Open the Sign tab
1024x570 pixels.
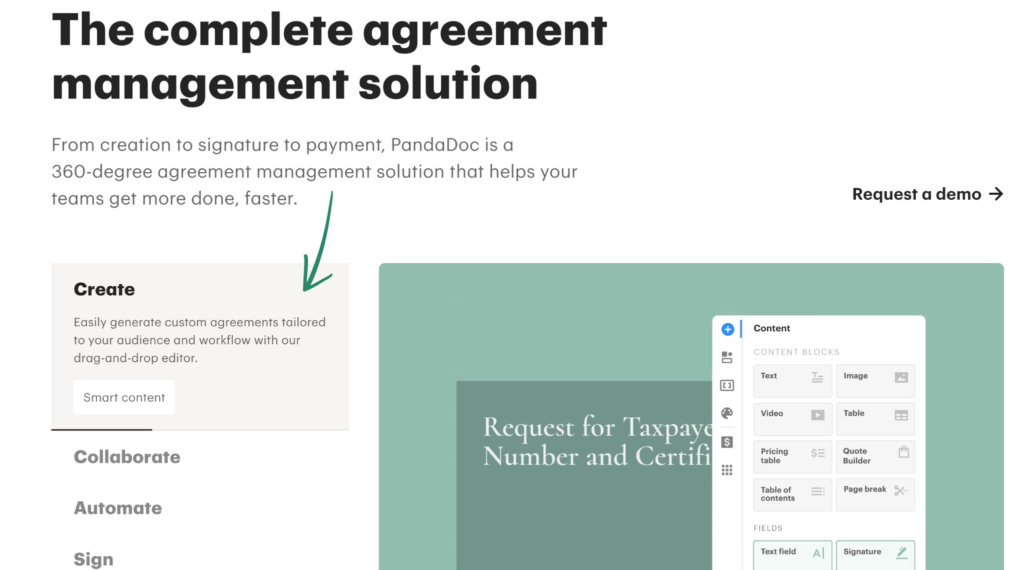tap(93, 560)
